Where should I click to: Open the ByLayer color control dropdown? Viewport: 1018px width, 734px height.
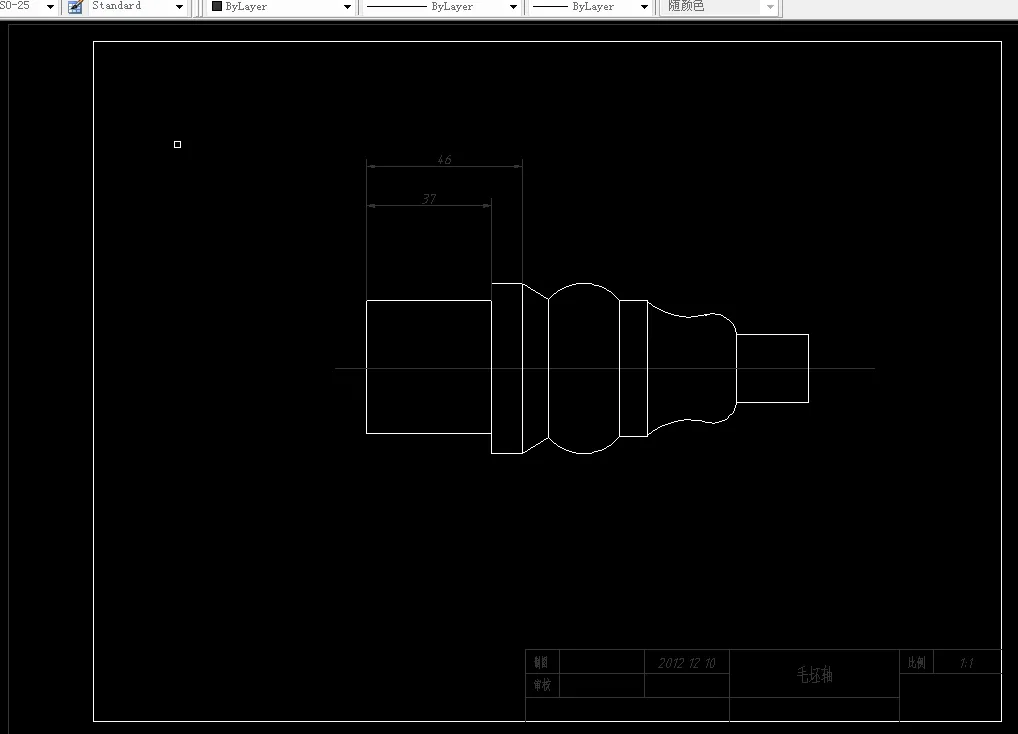pos(347,6)
